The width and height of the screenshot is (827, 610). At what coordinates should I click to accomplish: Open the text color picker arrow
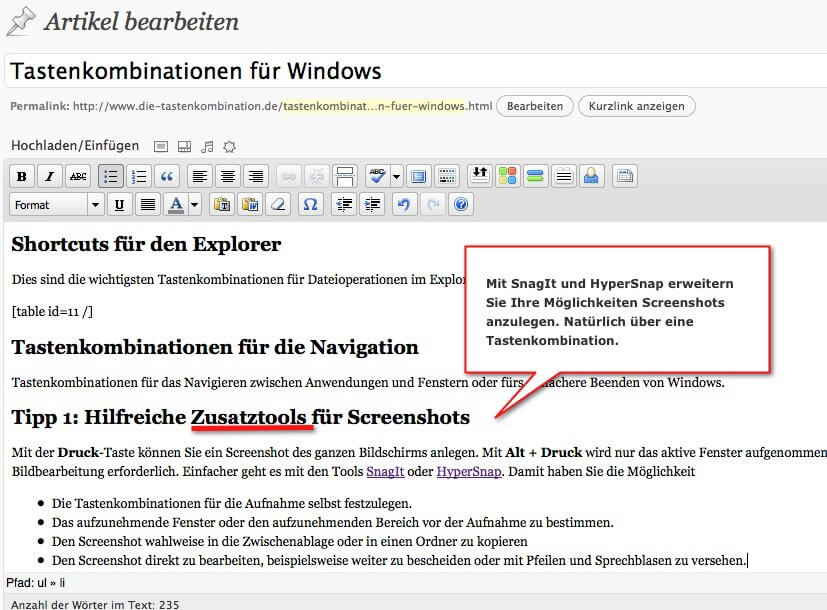click(x=195, y=205)
